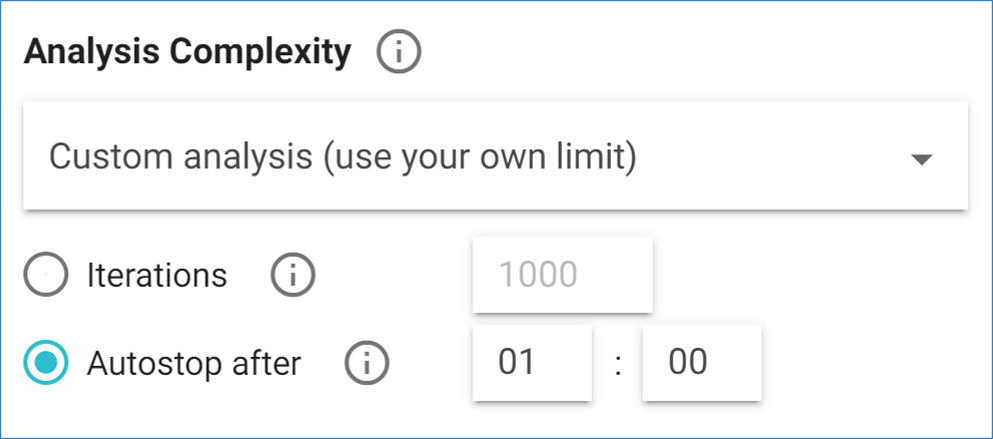Image resolution: width=993 pixels, height=439 pixels.
Task: Open the Custom analysis combo box
Action: point(495,157)
